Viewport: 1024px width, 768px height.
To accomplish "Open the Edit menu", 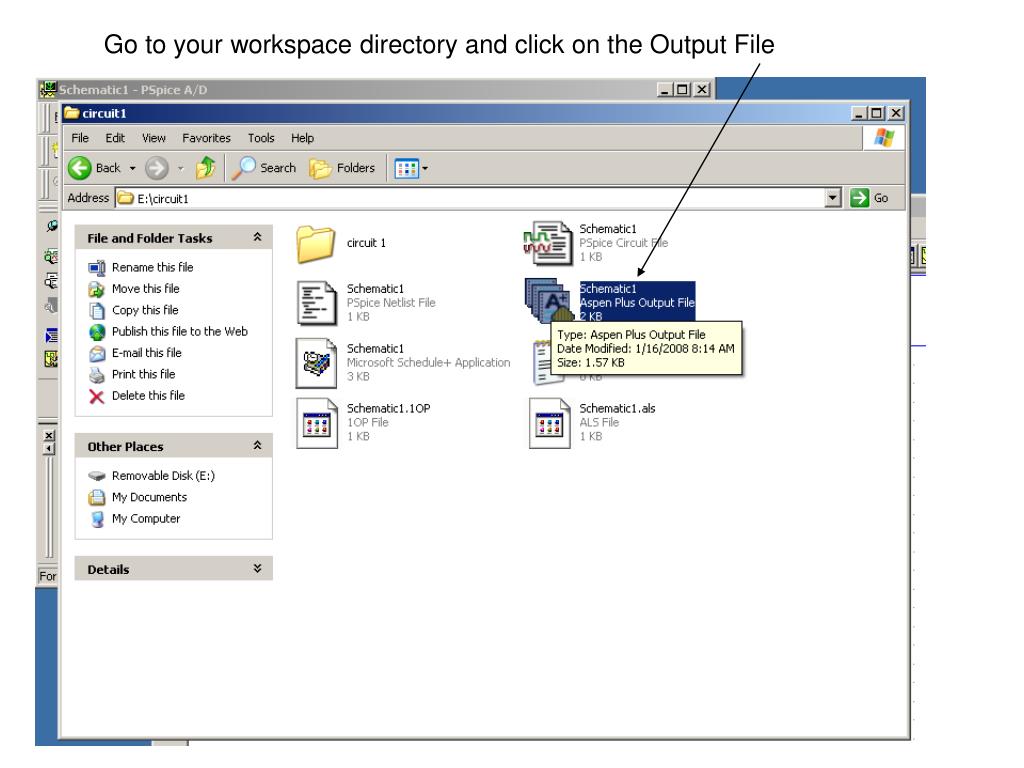I will coord(115,138).
